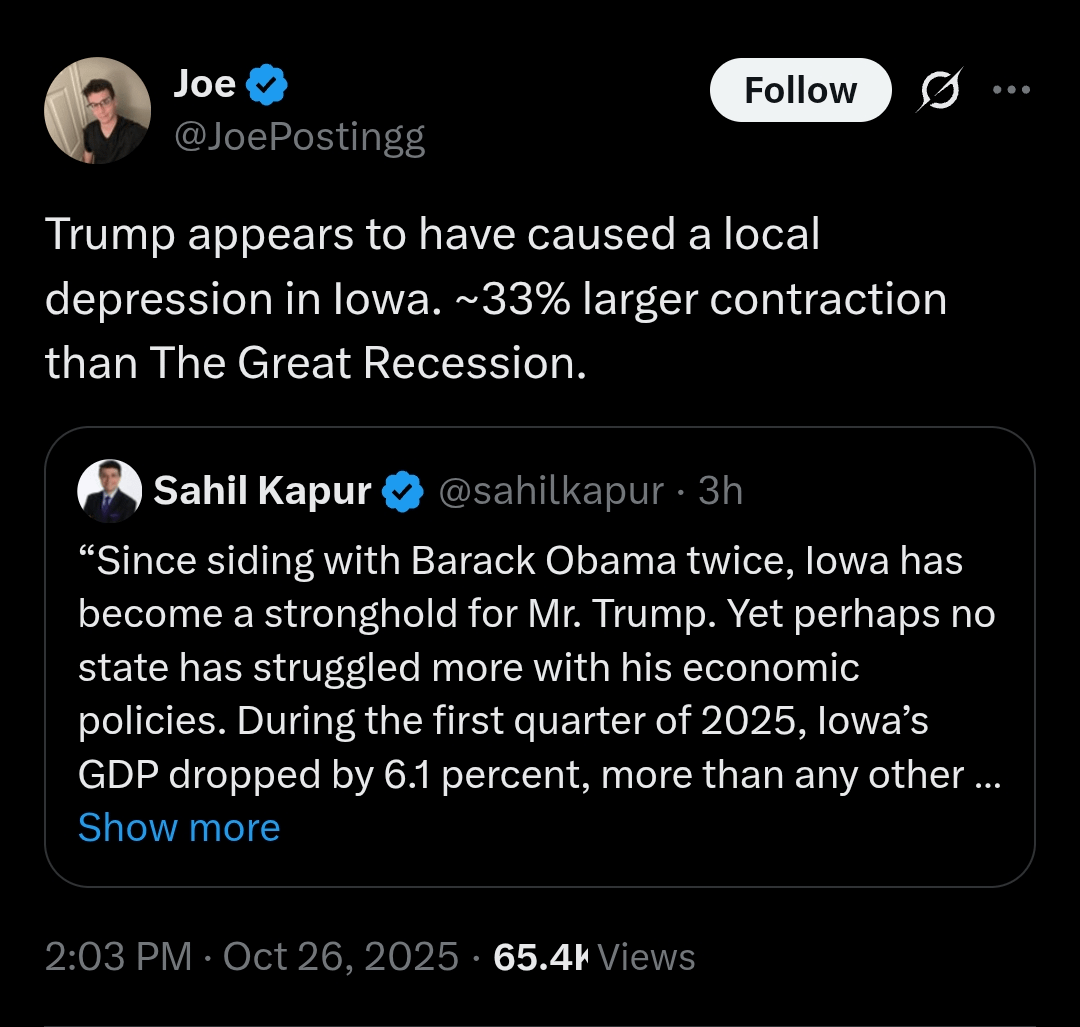Open Sahil Kapur's small avatar
The image size is (1080, 1027).
pos(110,491)
